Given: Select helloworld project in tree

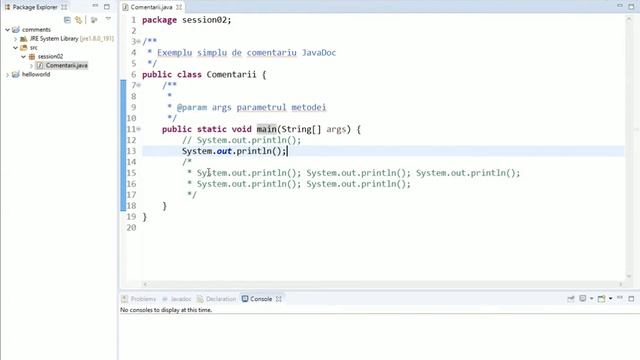Looking at the screenshot, I should coord(36,74).
